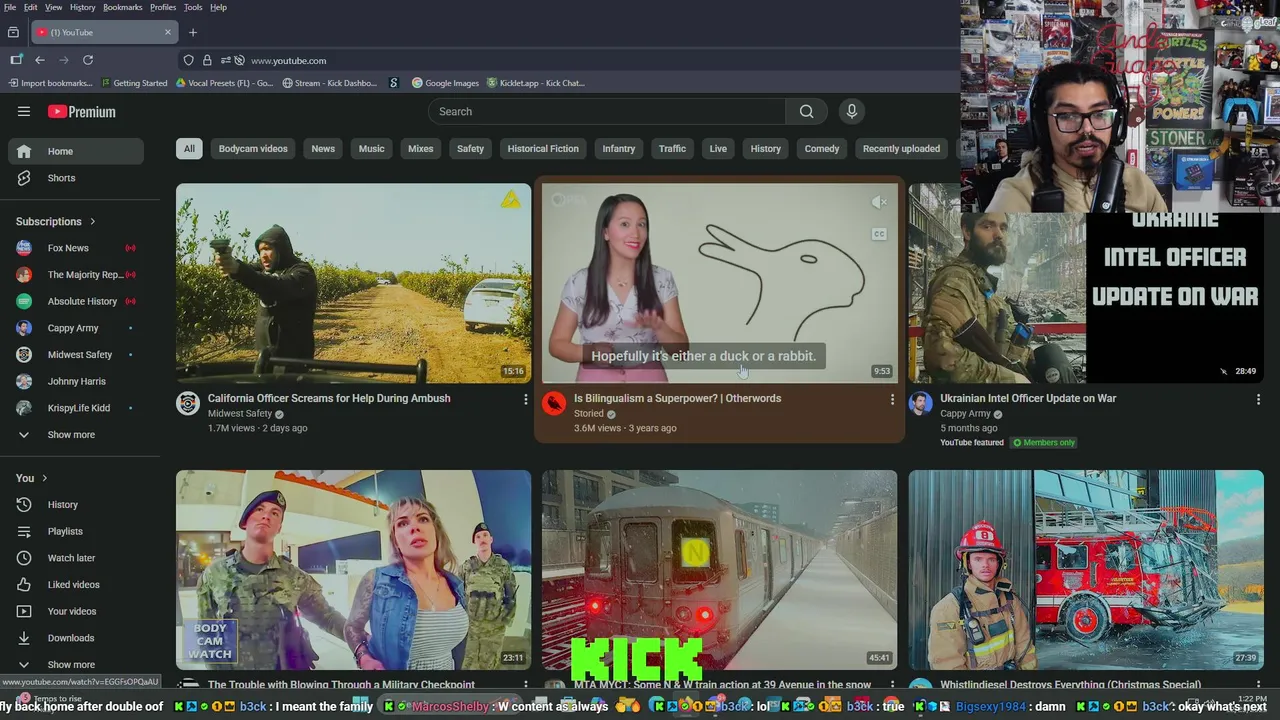Open the Tools menu in the menu bar

(193, 7)
